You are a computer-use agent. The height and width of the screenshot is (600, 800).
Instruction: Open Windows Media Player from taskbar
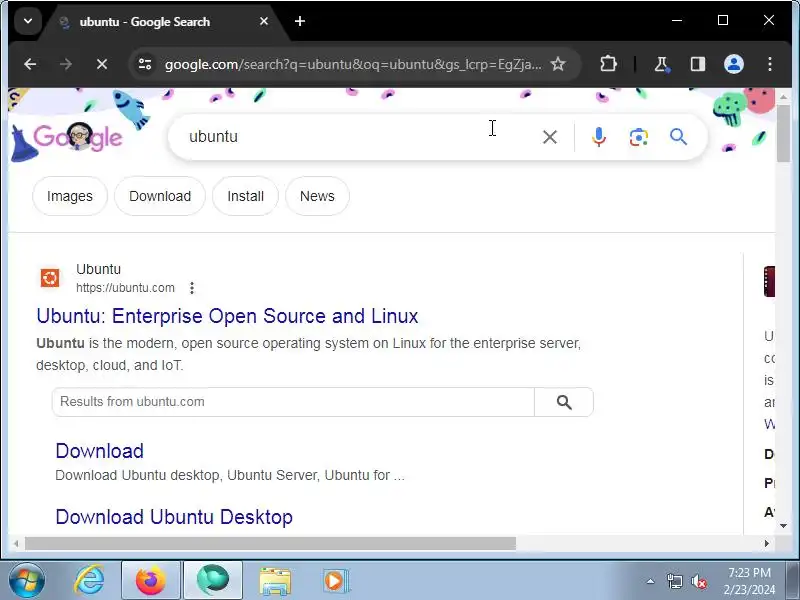pos(335,581)
